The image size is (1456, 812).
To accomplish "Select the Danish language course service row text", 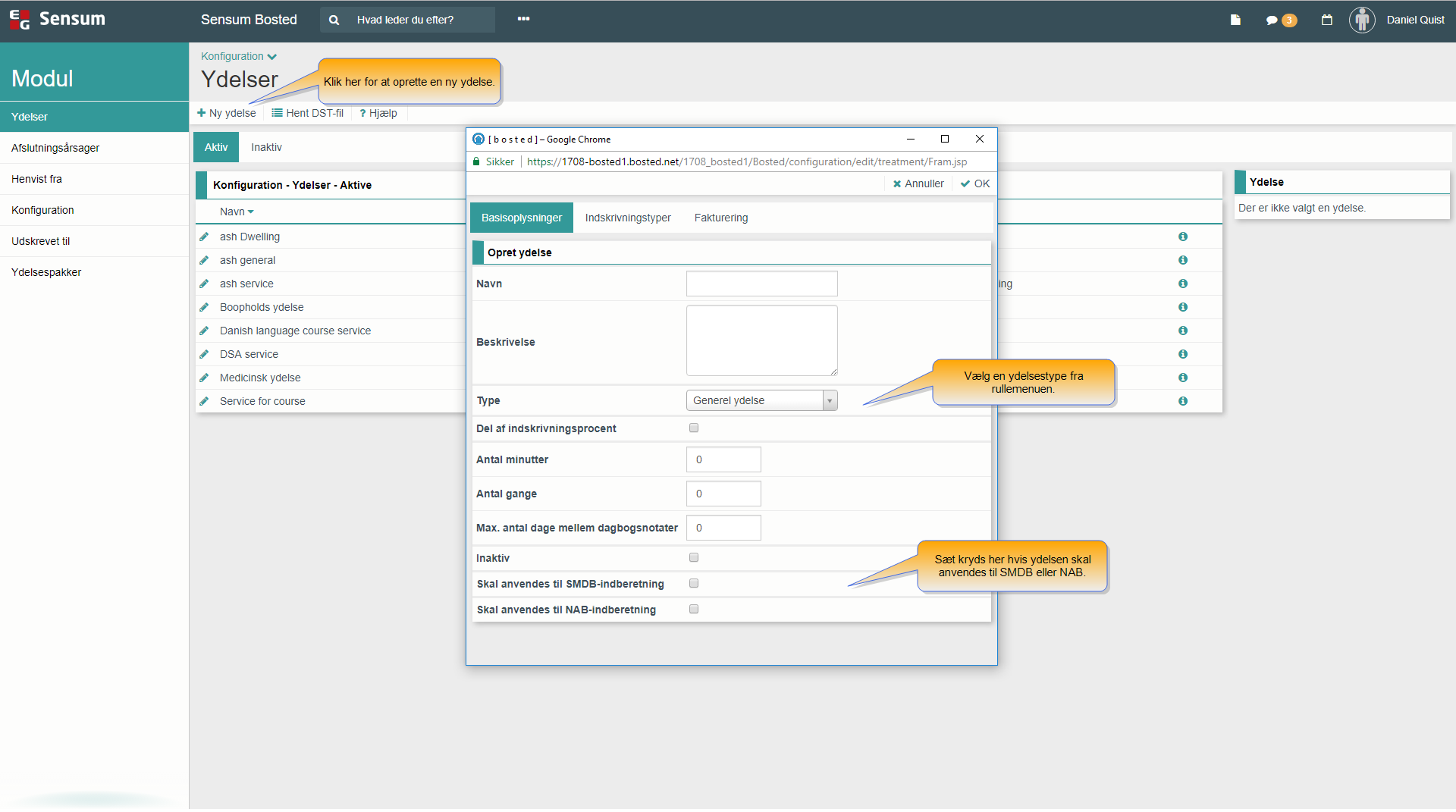I will coord(295,331).
